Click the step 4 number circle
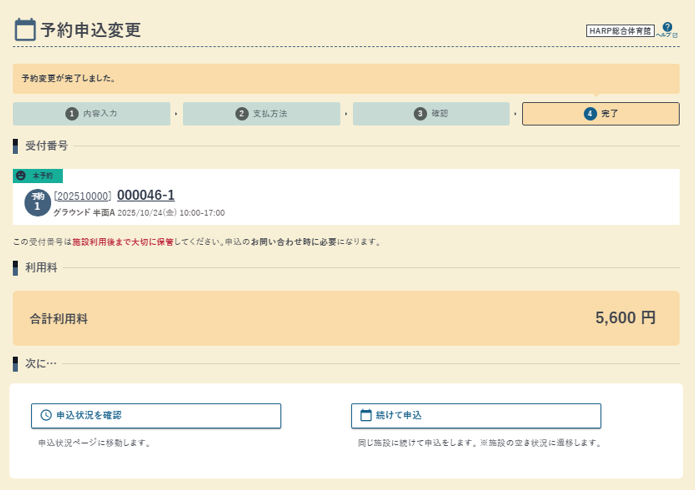This screenshot has height=490, width=695. pos(590,114)
